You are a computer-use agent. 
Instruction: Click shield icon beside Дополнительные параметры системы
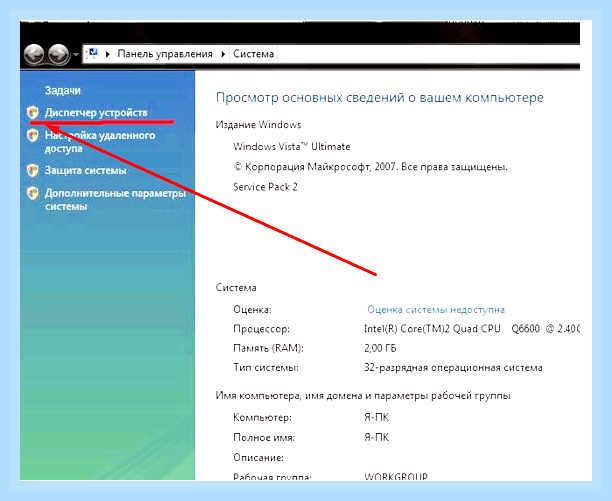tap(33, 194)
